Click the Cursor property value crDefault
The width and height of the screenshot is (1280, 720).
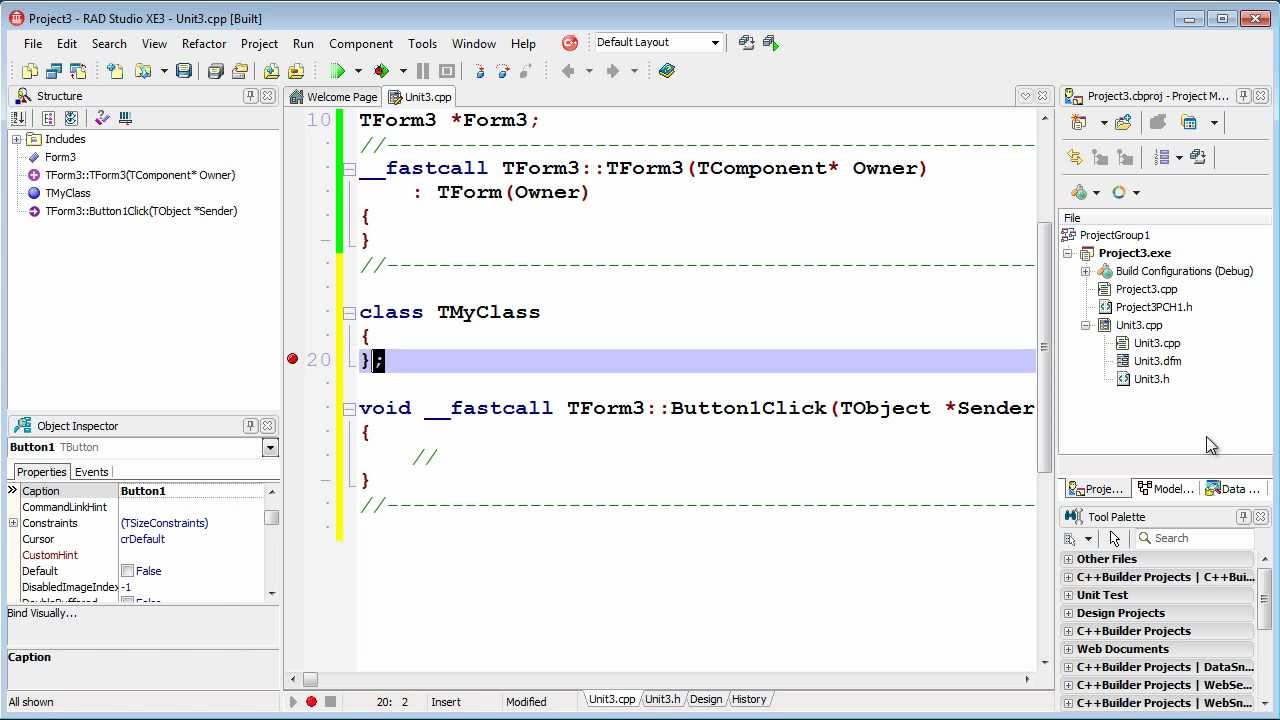pyautogui.click(x=190, y=539)
